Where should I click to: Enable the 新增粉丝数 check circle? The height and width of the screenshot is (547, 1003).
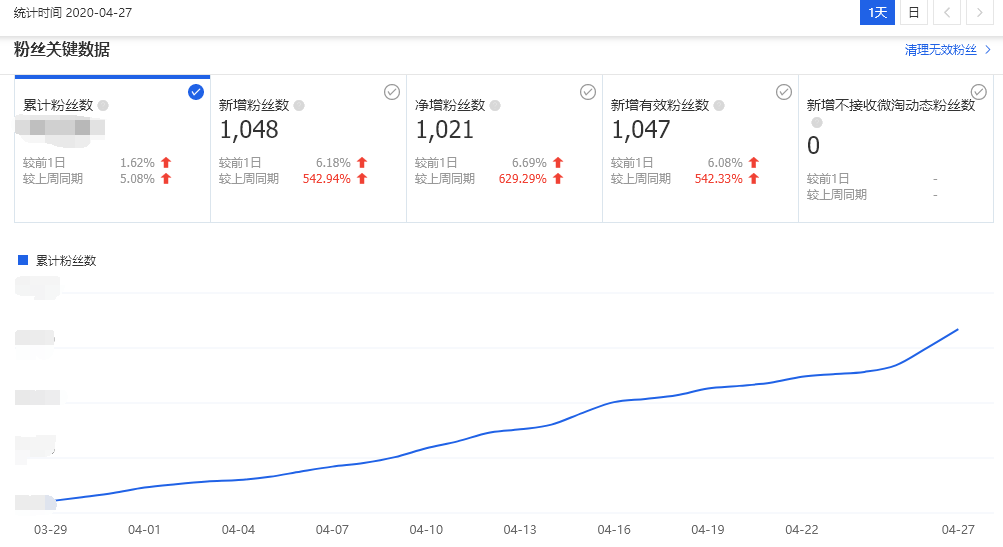[x=392, y=92]
